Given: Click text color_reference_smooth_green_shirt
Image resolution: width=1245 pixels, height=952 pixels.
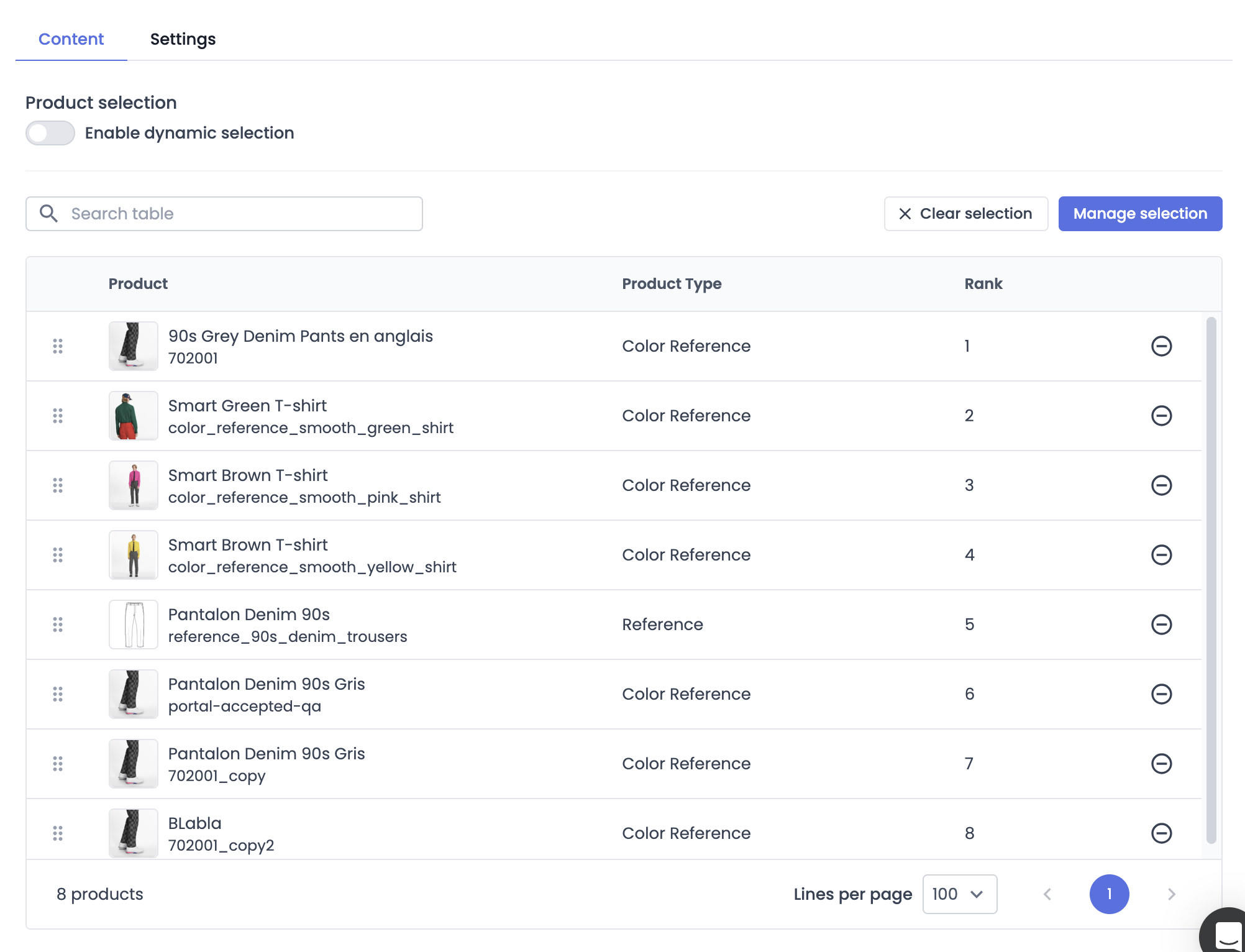Looking at the screenshot, I should coord(311,428).
